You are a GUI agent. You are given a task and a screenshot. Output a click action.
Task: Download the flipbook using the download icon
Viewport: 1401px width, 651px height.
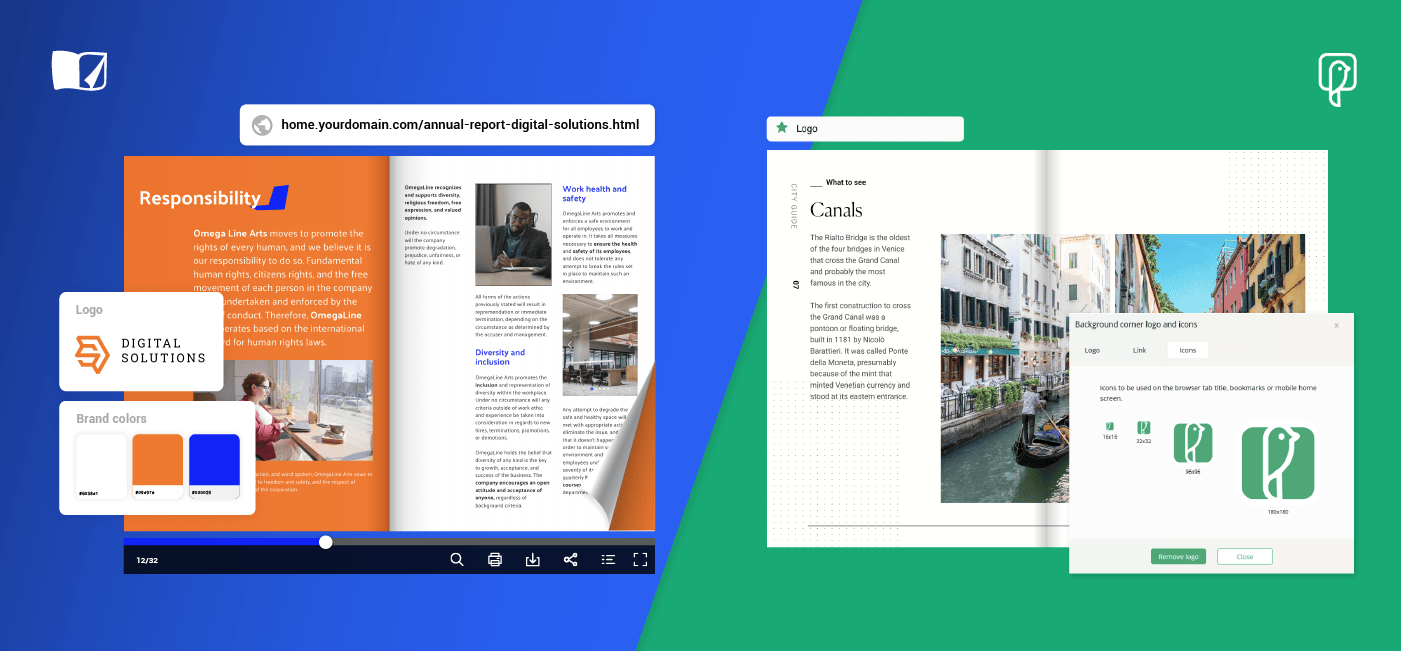(x=533, y=560)
